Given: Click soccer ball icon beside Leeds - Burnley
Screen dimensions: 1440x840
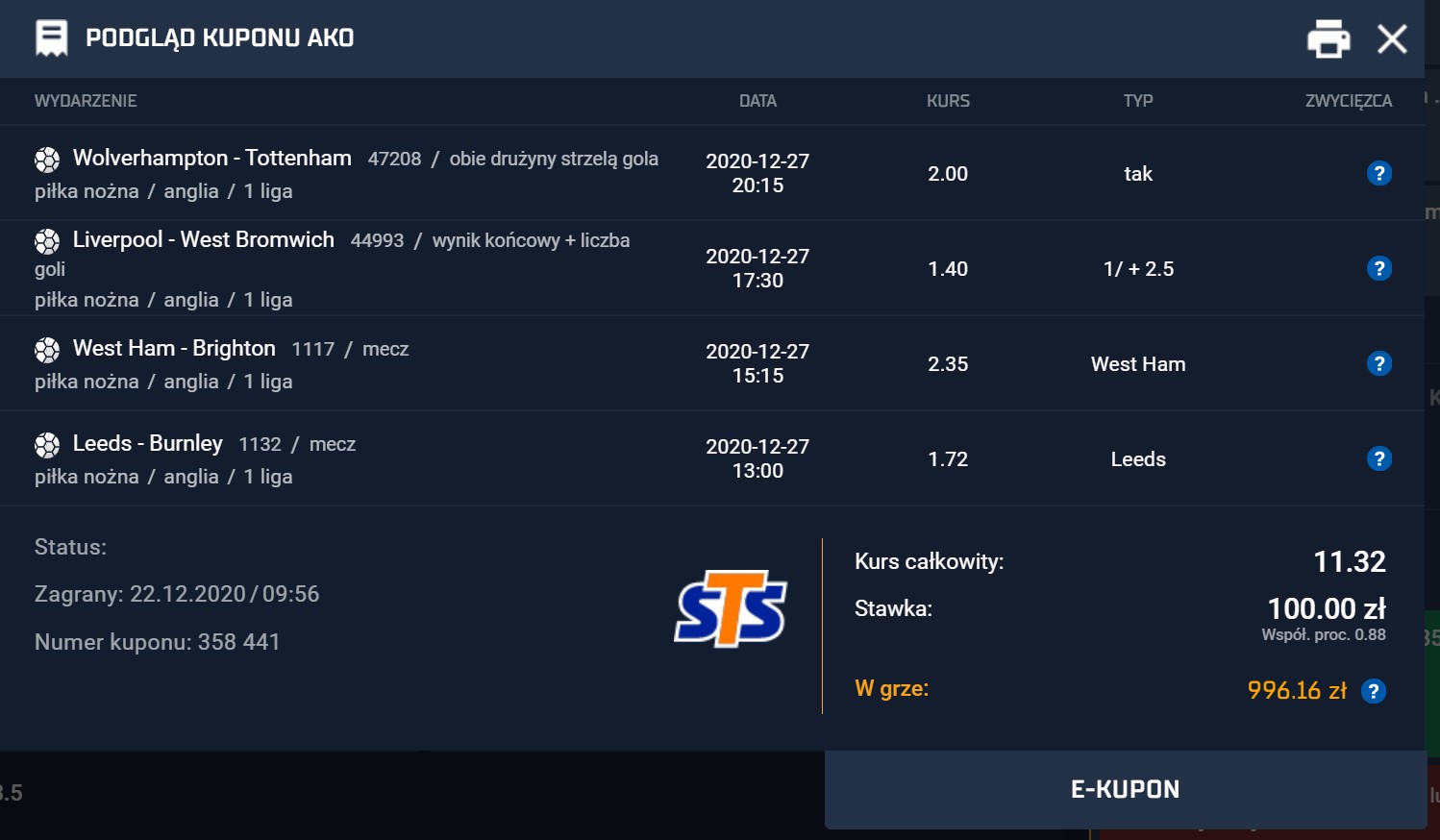Looking at the screenshot, I should click(47, 445).
